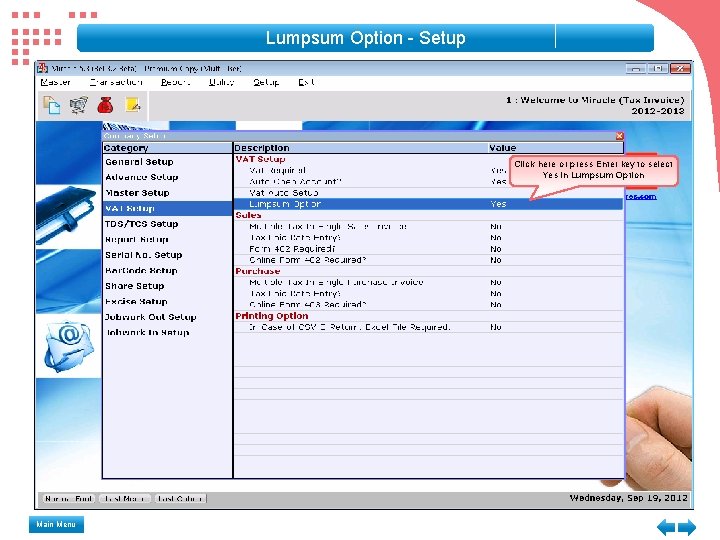Click the Main Menu button

click(56, 524)
